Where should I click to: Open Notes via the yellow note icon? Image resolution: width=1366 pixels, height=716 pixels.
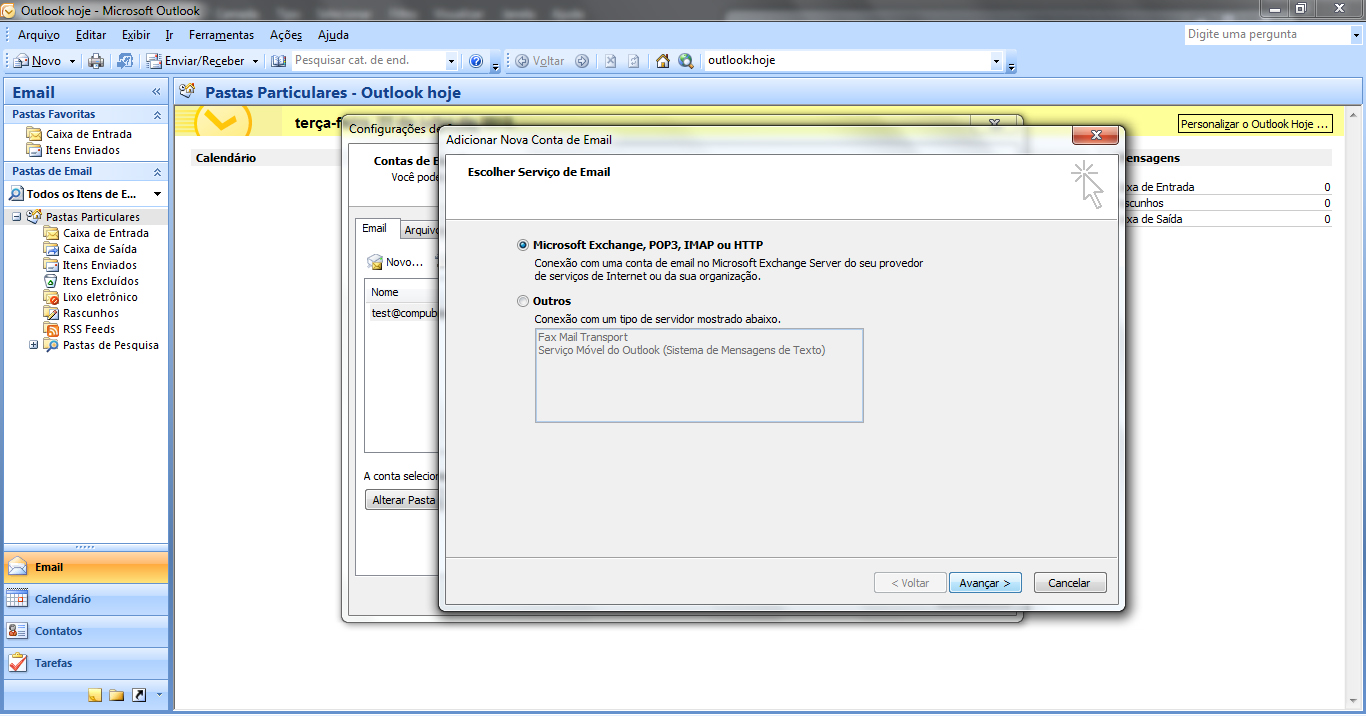(x=95, y=695)
